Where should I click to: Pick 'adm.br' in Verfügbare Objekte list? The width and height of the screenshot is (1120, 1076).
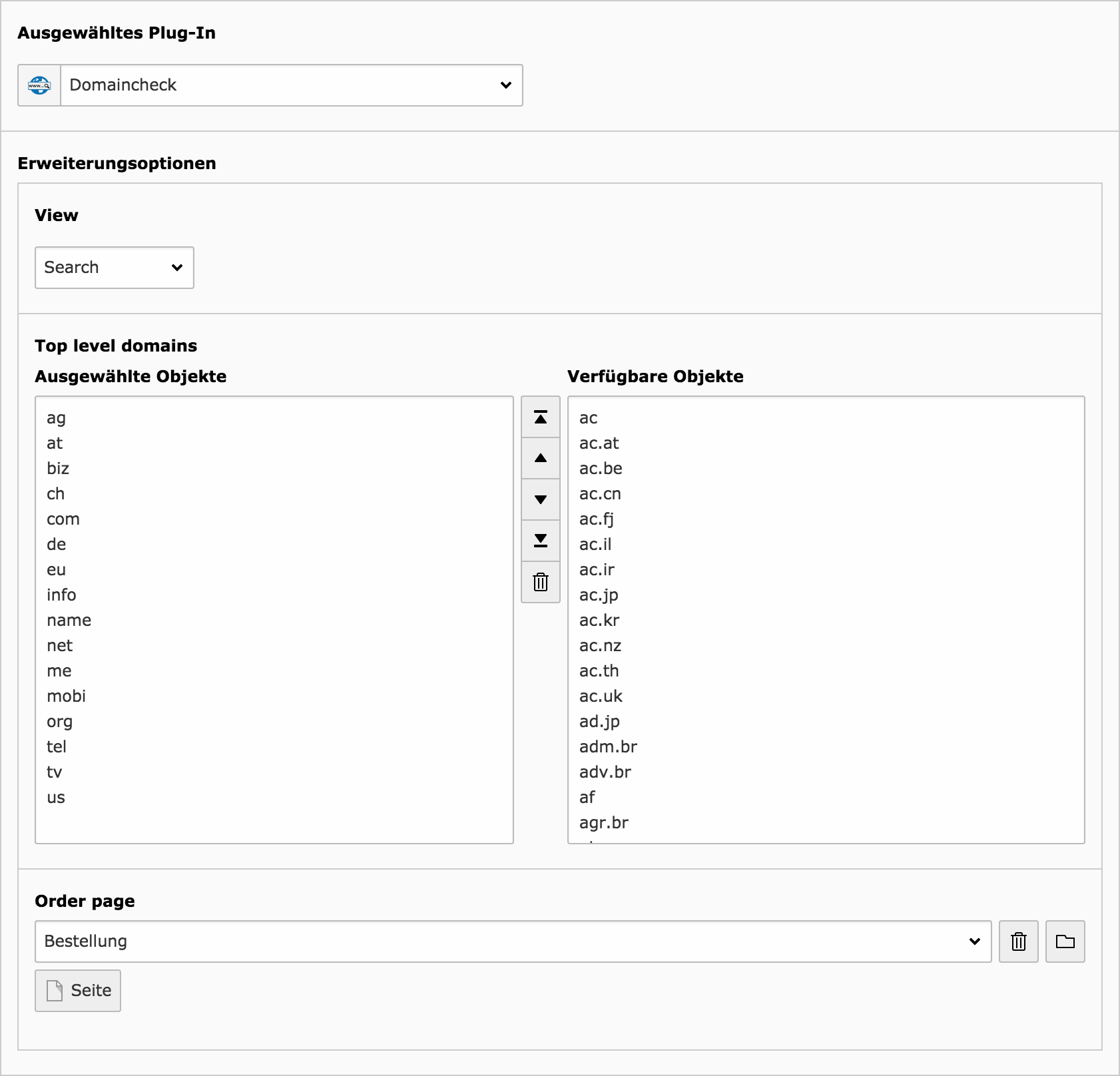[x=608, y=747]
